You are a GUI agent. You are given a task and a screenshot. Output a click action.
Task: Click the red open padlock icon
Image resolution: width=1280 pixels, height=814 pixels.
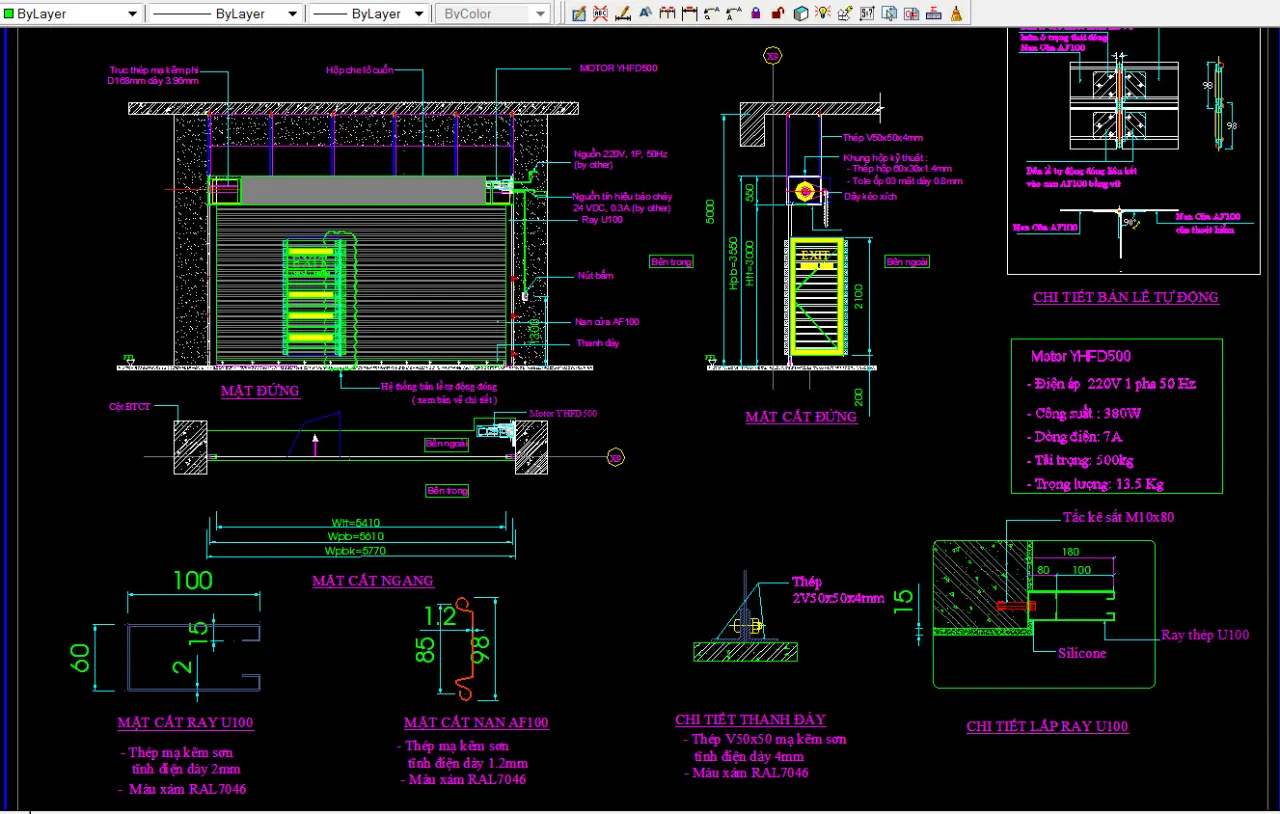[x=778, y=14]
